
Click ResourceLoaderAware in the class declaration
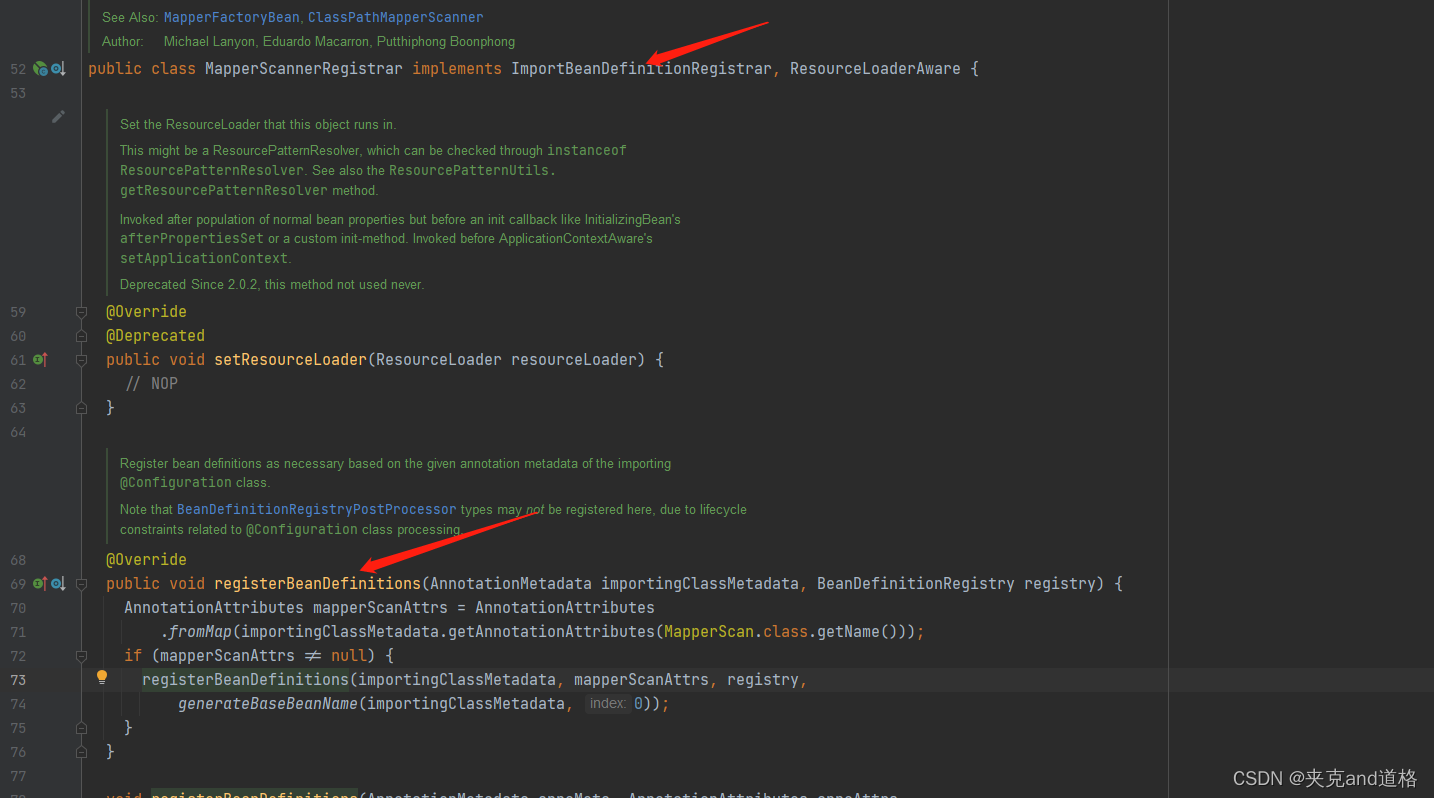pyautogui.click(x=875, y=69)
